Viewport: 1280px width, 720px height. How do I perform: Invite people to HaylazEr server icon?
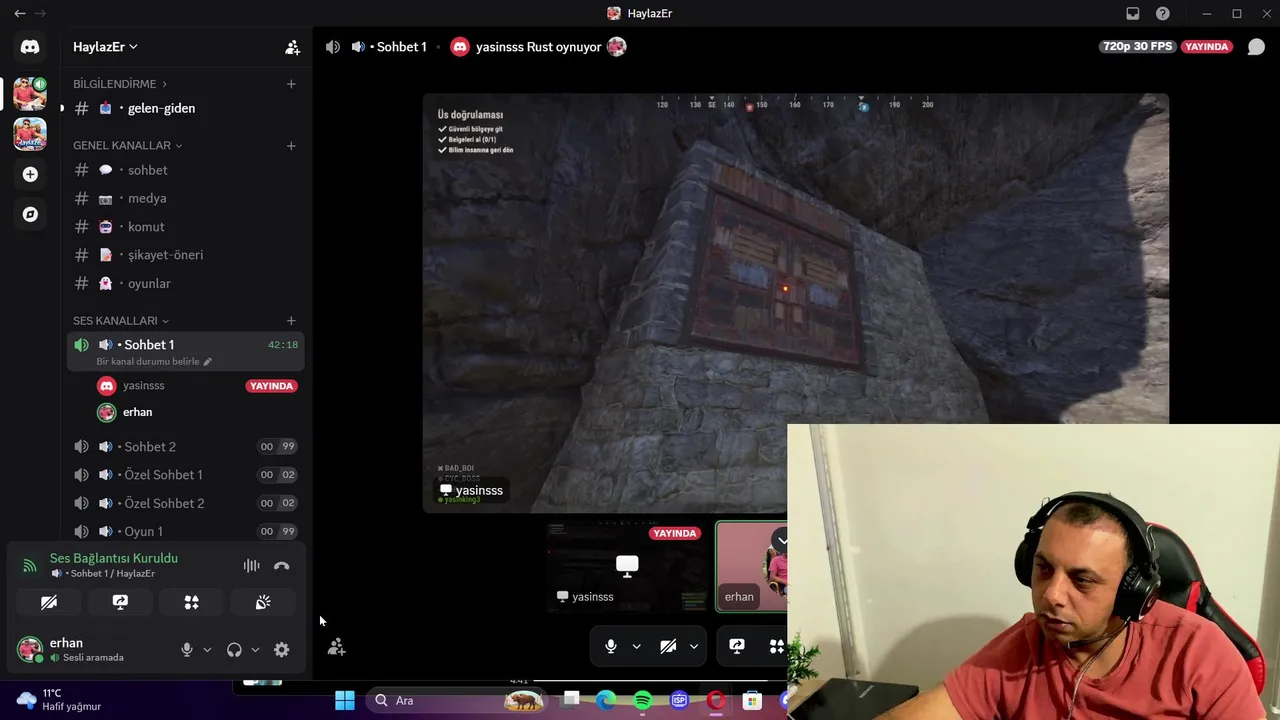tap(292, 47)
